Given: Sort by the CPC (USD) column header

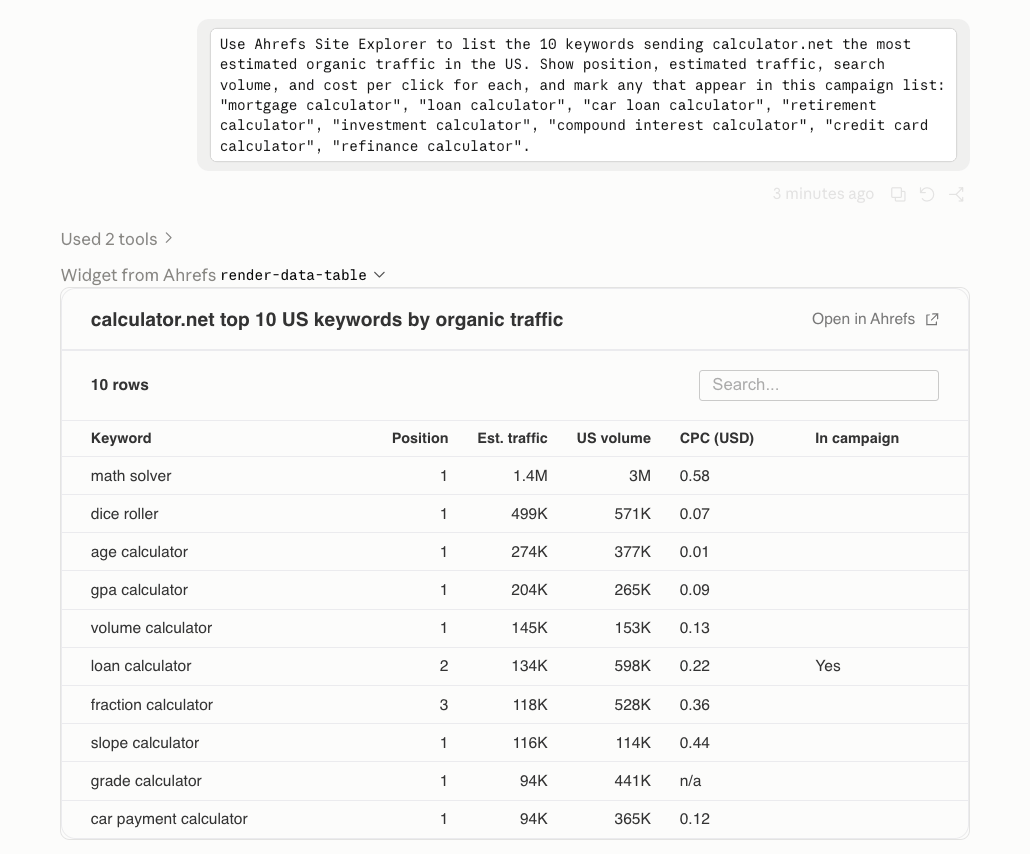Looking at the screenshot, I should tap(717, 438).
